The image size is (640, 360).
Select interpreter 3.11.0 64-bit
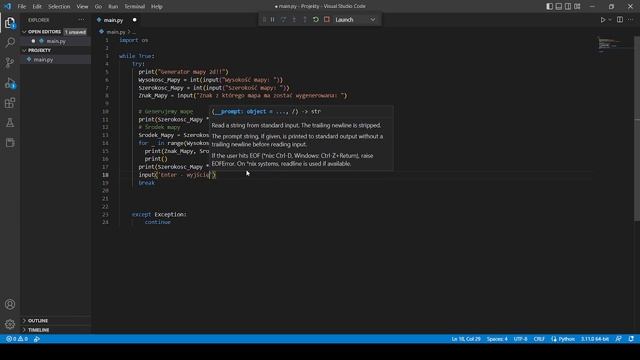(x=595, y=339)
